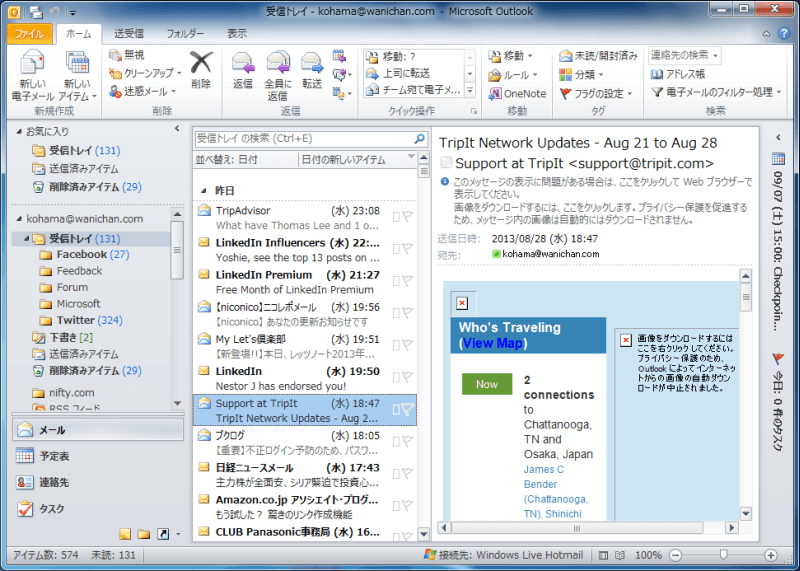This screenshot has width=800, height=571.
Task: Click the shortcuts icon at navigation bottom
Action: 163,534
